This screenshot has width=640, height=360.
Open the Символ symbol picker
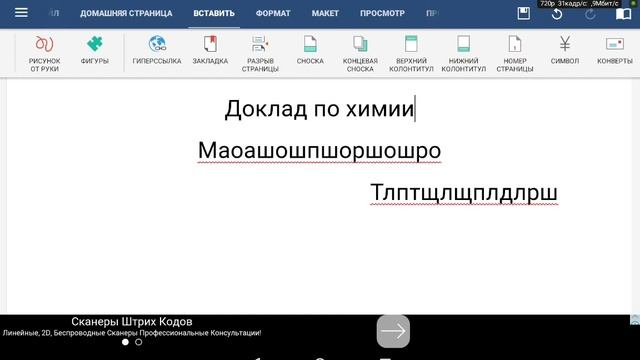[565, 50]
